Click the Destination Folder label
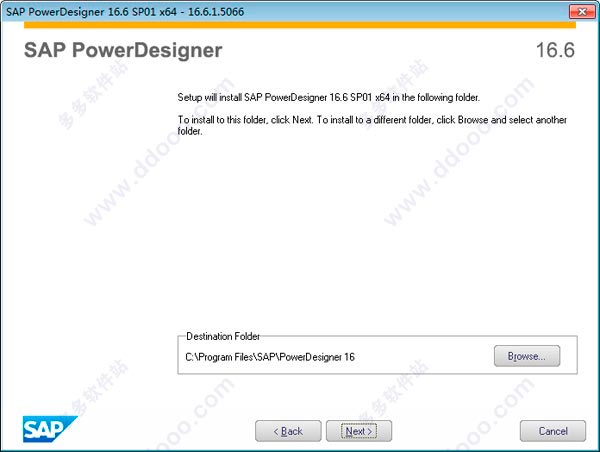The image size is (600, 452). [223, 336]
